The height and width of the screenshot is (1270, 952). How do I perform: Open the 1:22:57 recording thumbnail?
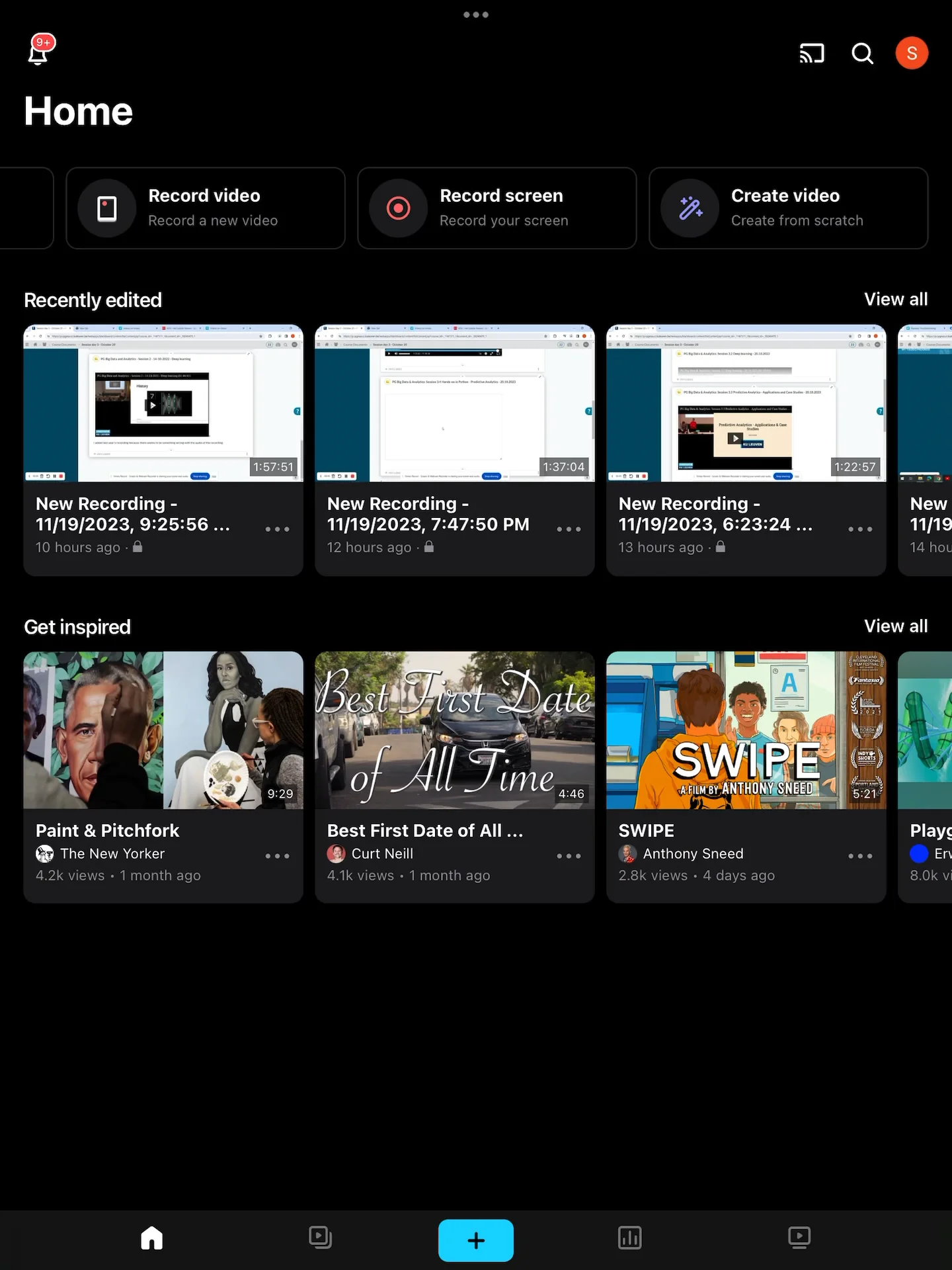point(746,403)
